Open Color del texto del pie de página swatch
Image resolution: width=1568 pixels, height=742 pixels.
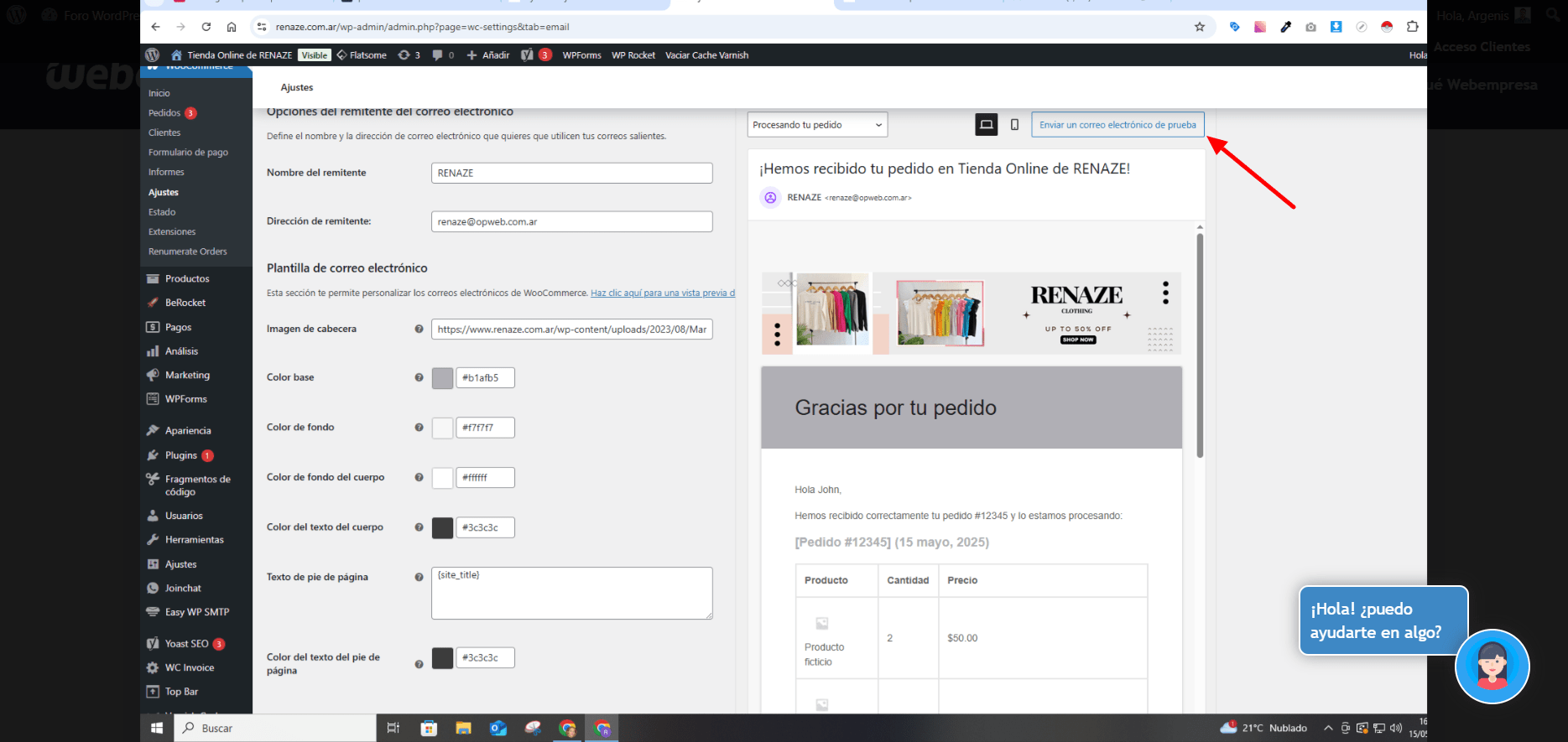tap(442, 658)
